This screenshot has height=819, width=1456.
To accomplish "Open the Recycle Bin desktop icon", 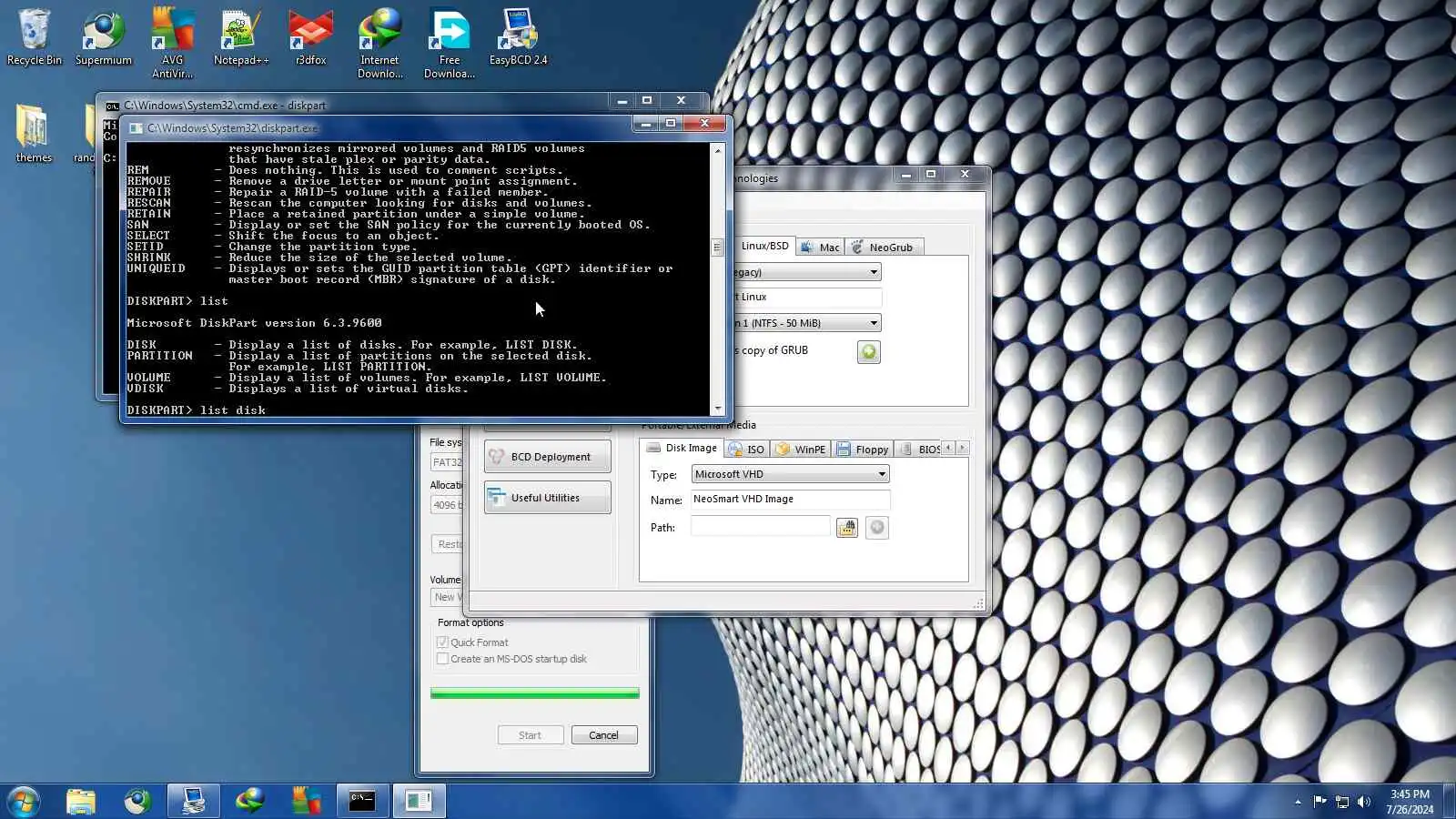I will pyautogui.click(x=35, y=37).
